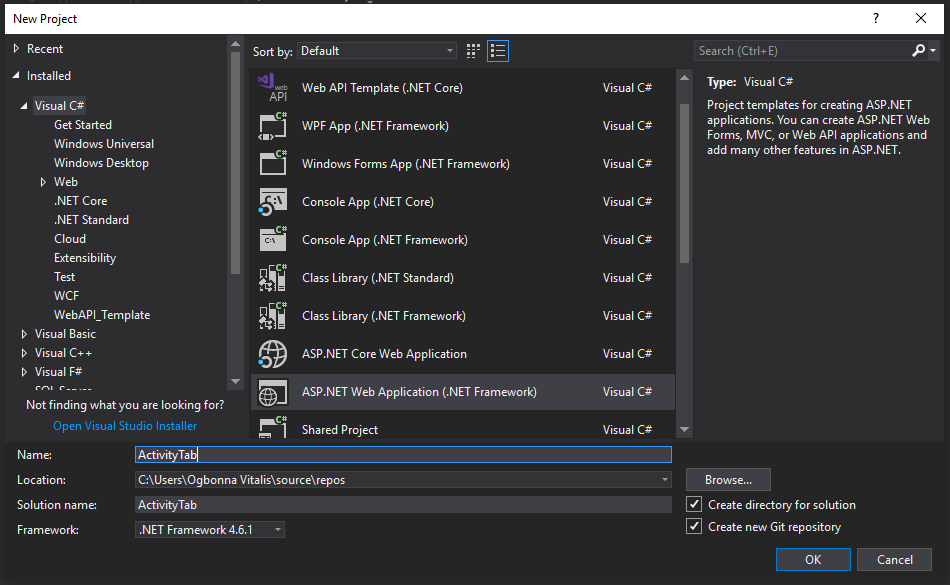Click the Windows Forms App template icon
950x585 pixels.
pyautogui.click(x=273, y=164)
